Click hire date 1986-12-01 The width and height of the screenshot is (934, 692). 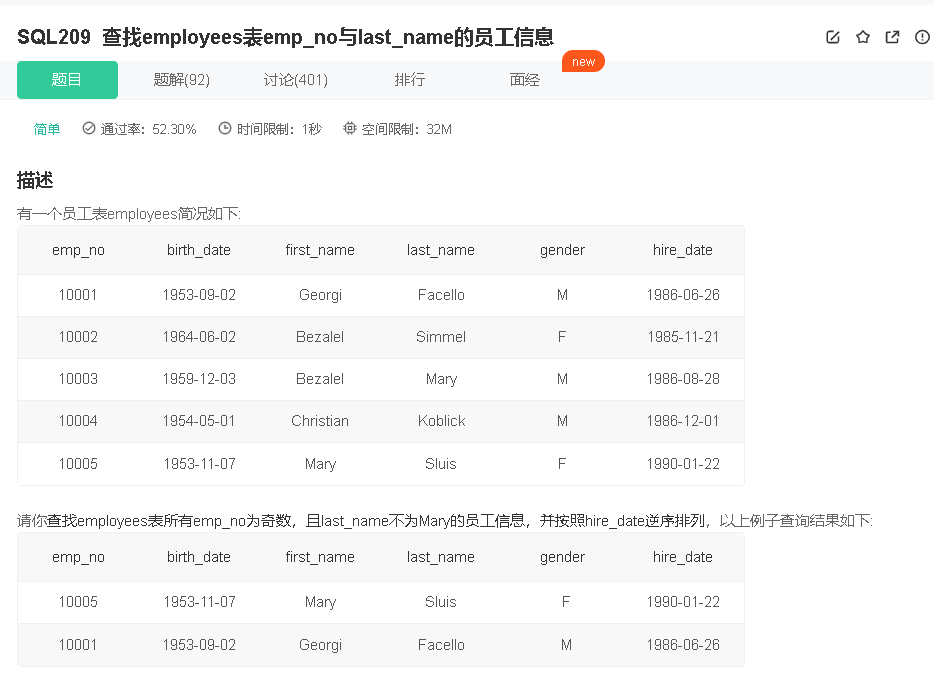pos(683,421)
